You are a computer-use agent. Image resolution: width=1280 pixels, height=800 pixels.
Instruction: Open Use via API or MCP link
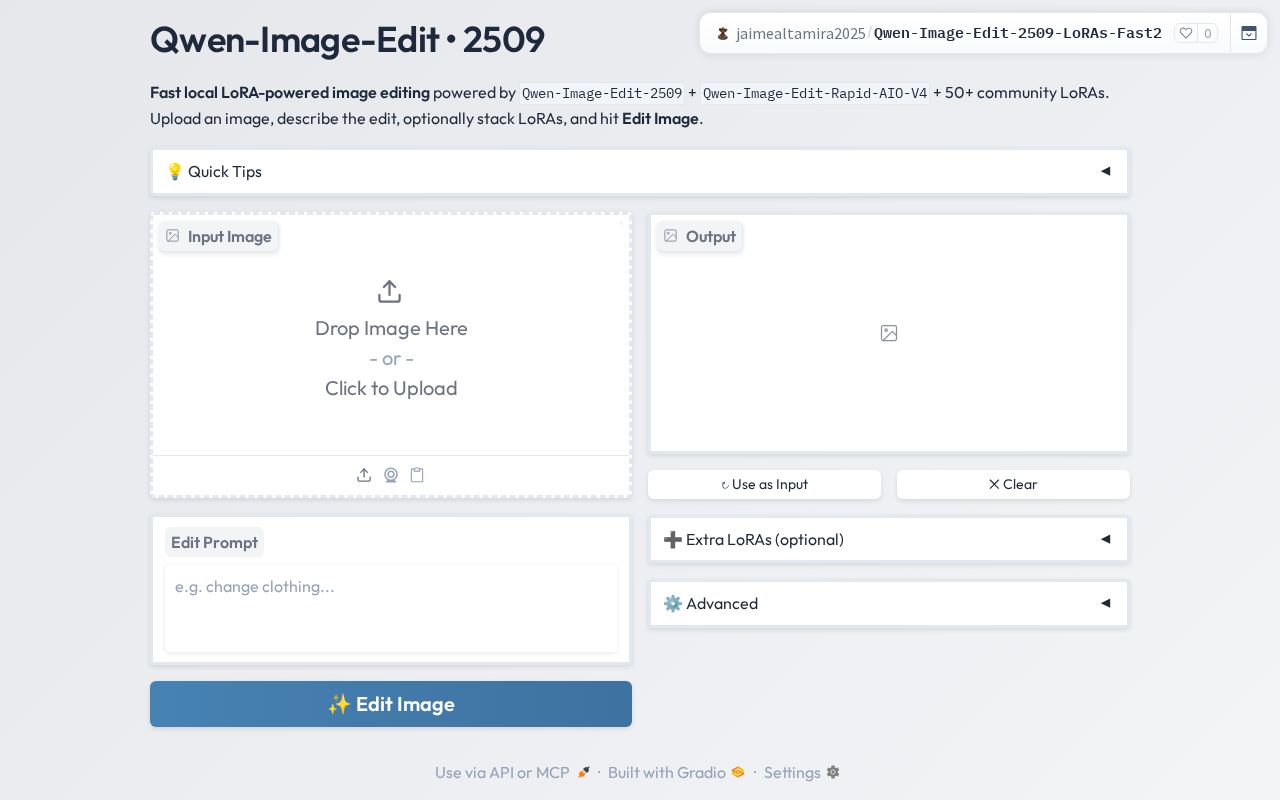pos(513,772)
